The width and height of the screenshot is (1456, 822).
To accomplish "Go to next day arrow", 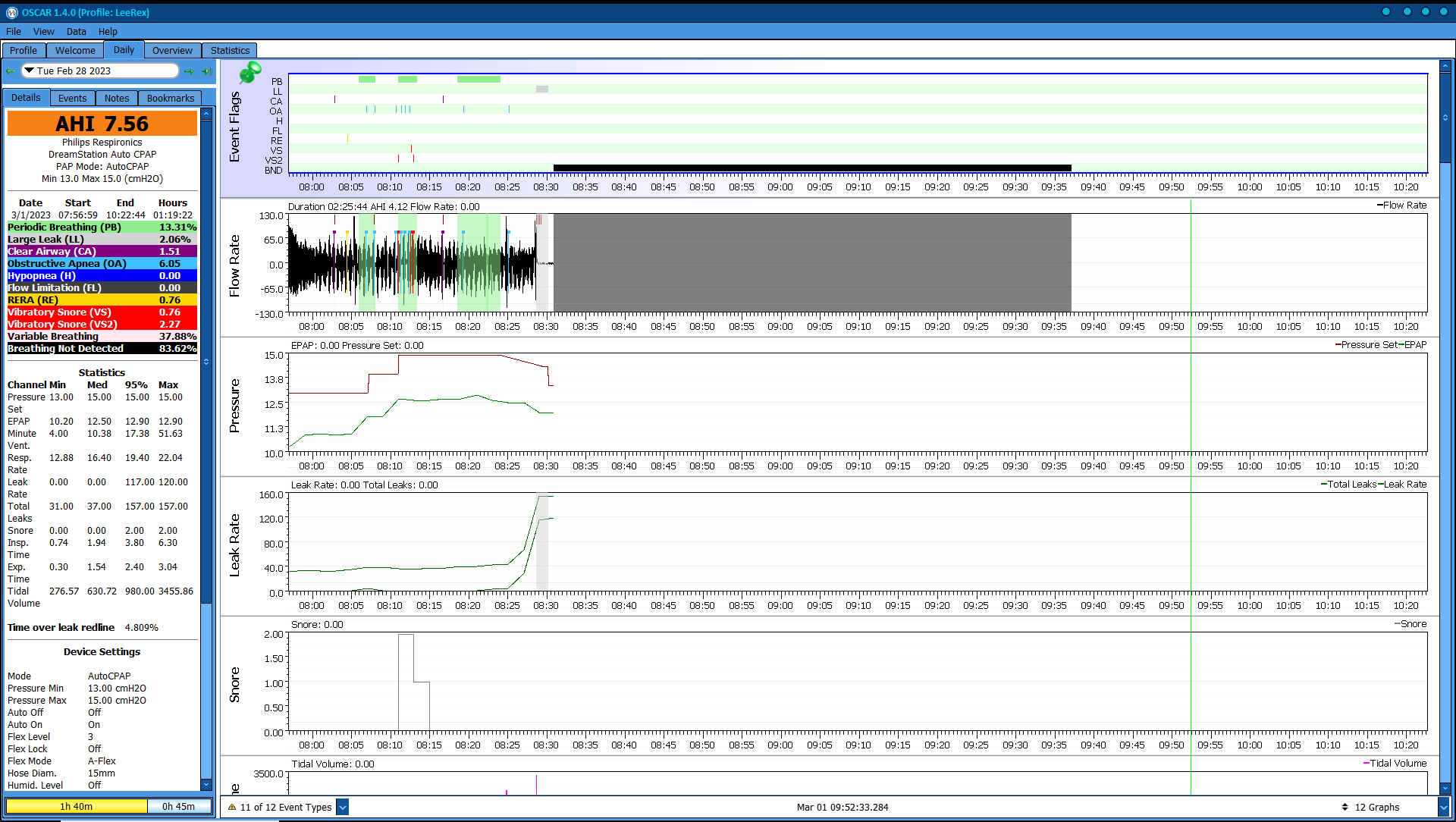I will [x=189, y=71].
